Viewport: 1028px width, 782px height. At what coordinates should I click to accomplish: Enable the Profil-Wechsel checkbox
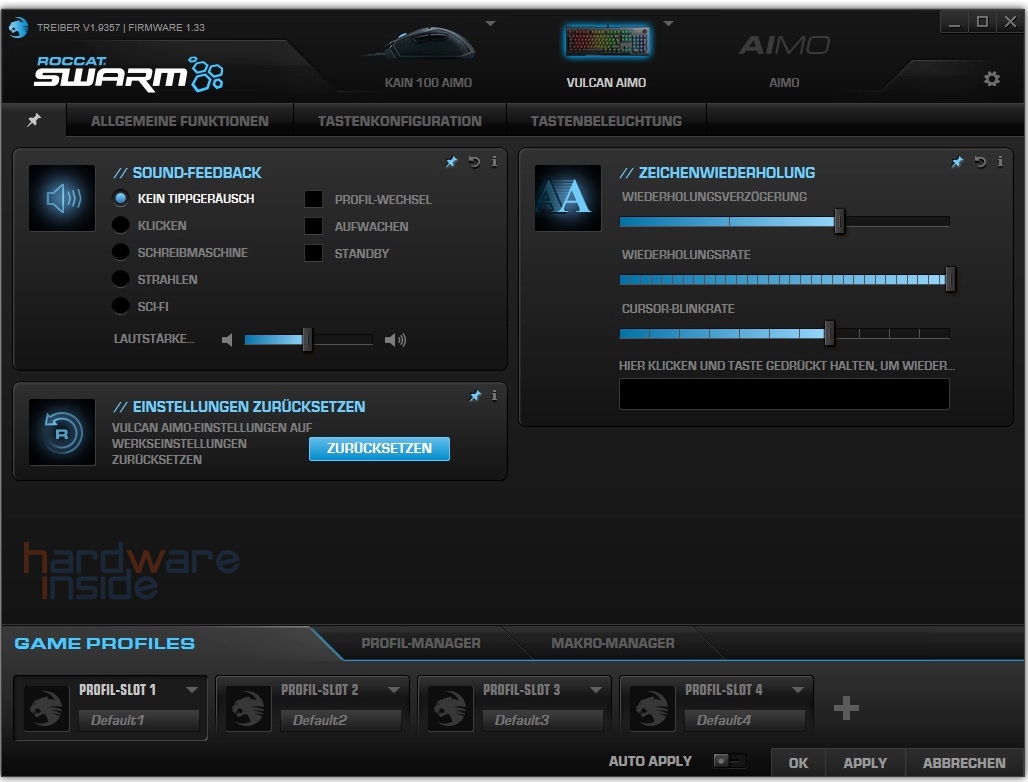(x=313, y=199)
